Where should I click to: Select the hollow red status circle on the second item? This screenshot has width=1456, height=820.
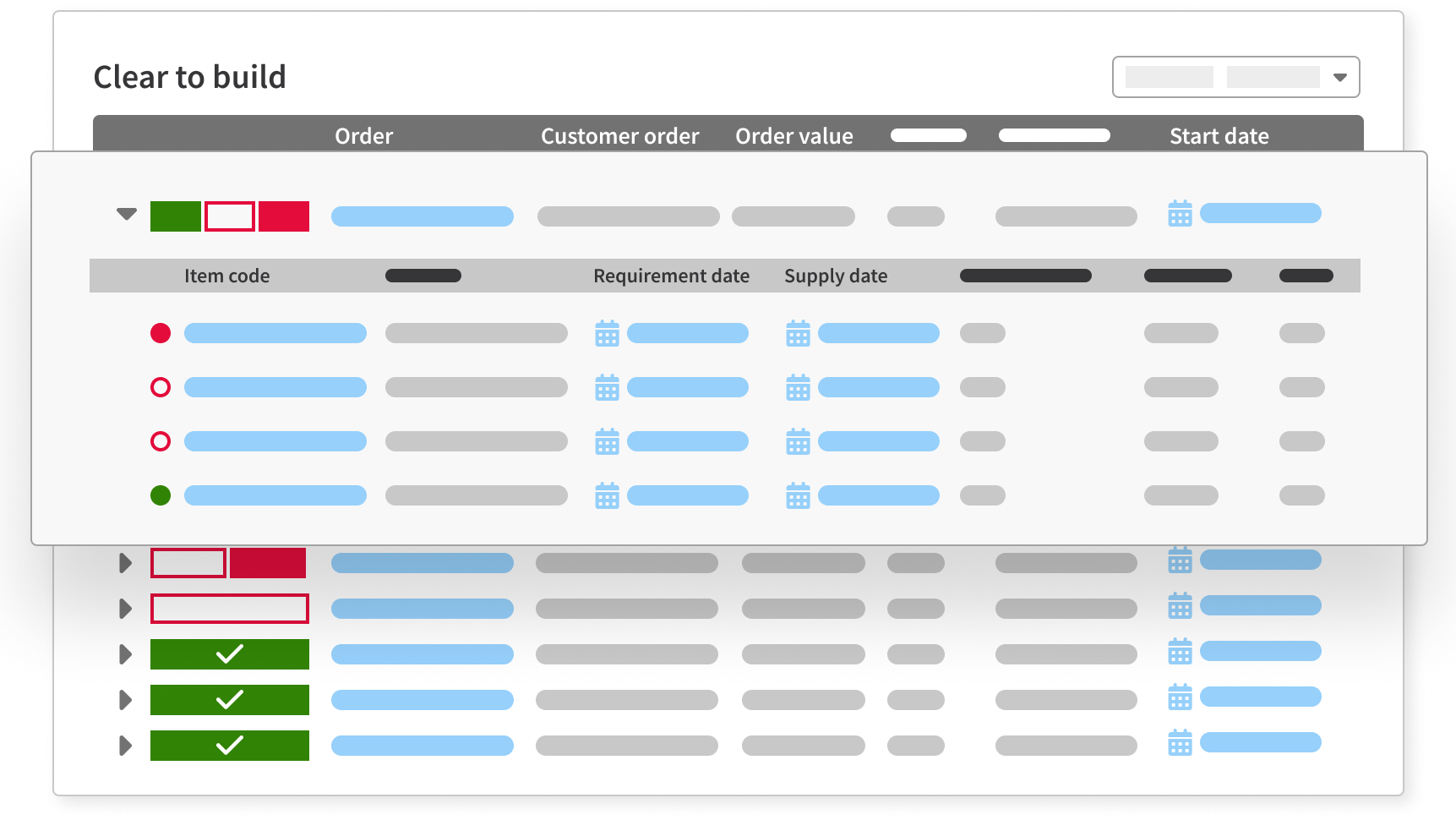pyautogui.click(x=160, y=387)
